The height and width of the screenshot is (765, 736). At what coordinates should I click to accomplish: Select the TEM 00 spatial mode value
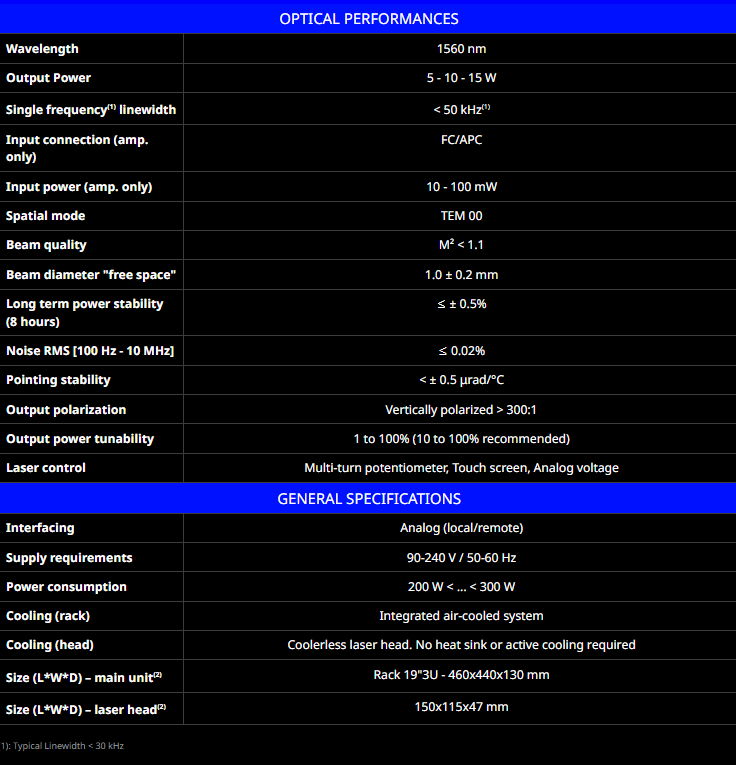pyautogui.click(x=461, y=216)
